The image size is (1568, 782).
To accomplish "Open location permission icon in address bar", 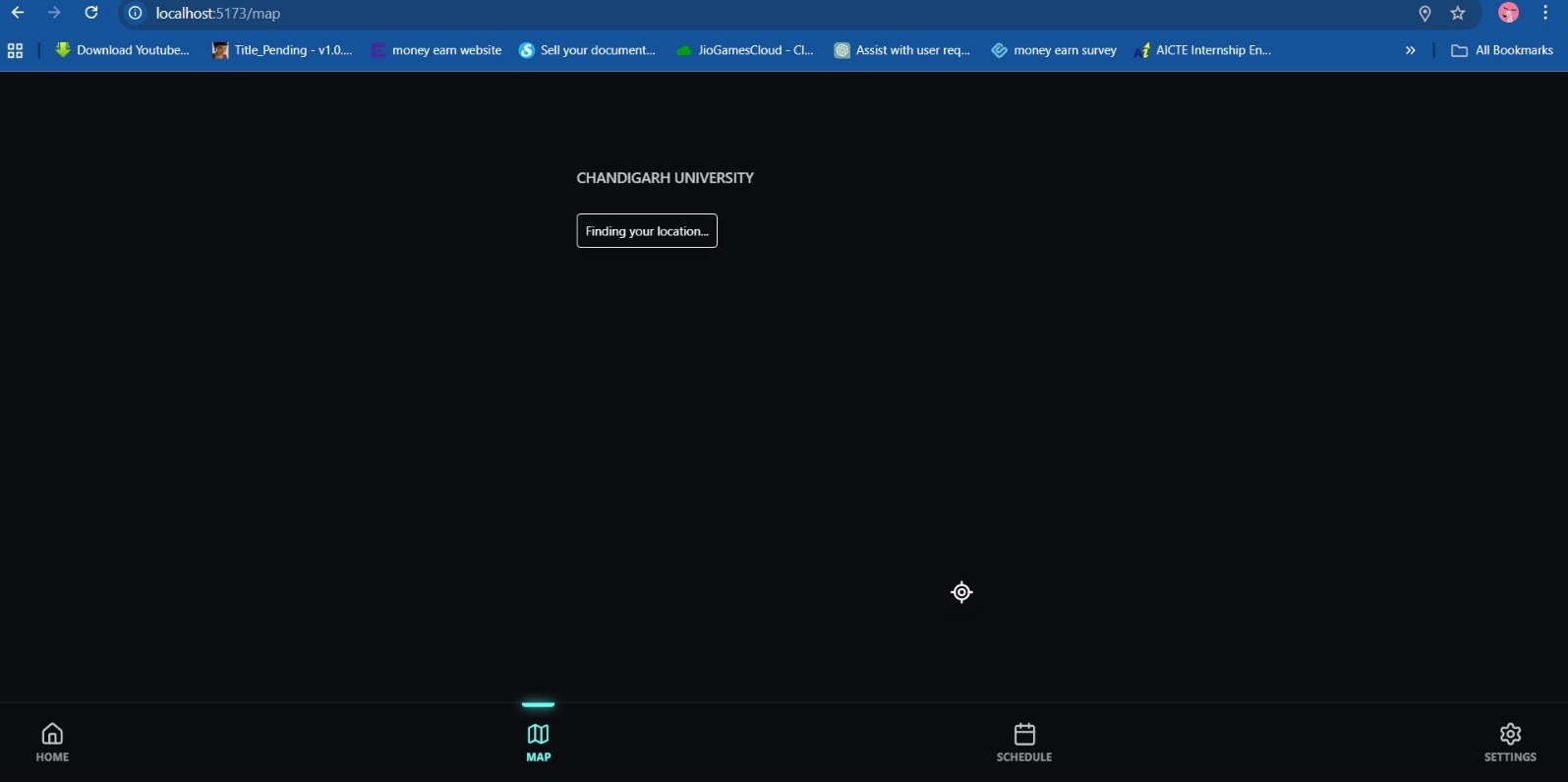I will [1424, 14].
